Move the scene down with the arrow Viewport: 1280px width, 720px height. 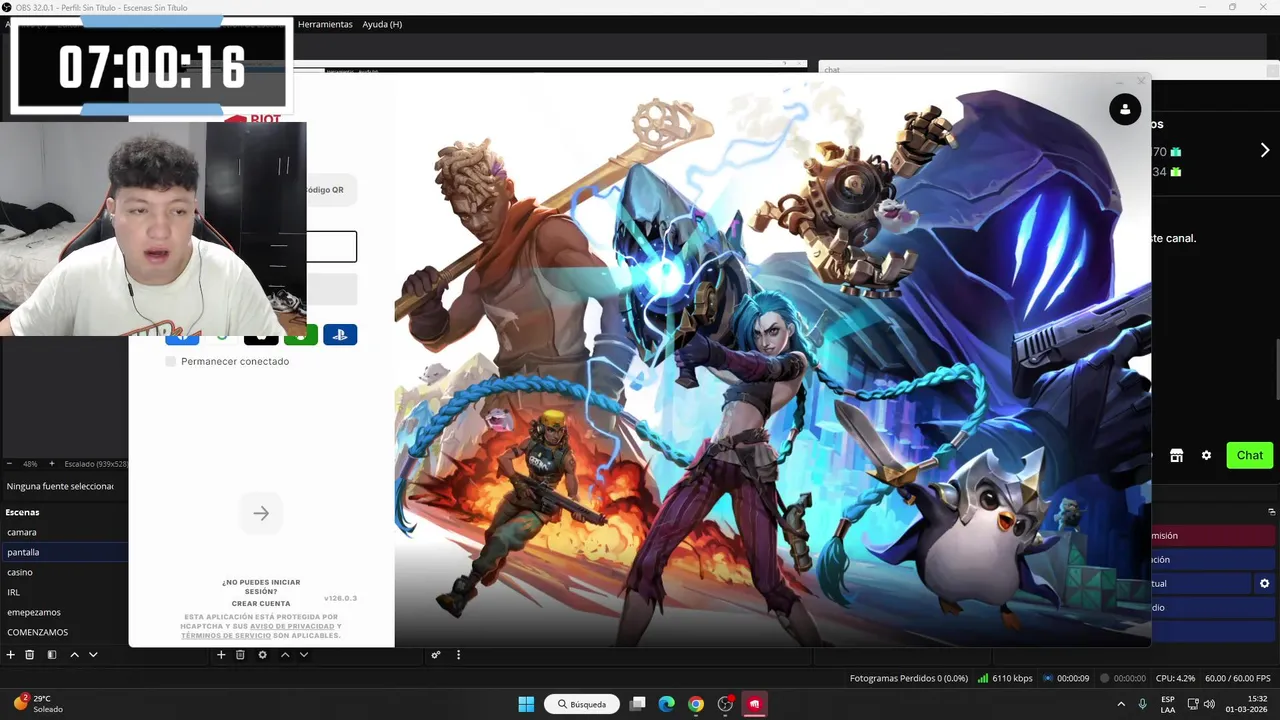tap(93, 655)
